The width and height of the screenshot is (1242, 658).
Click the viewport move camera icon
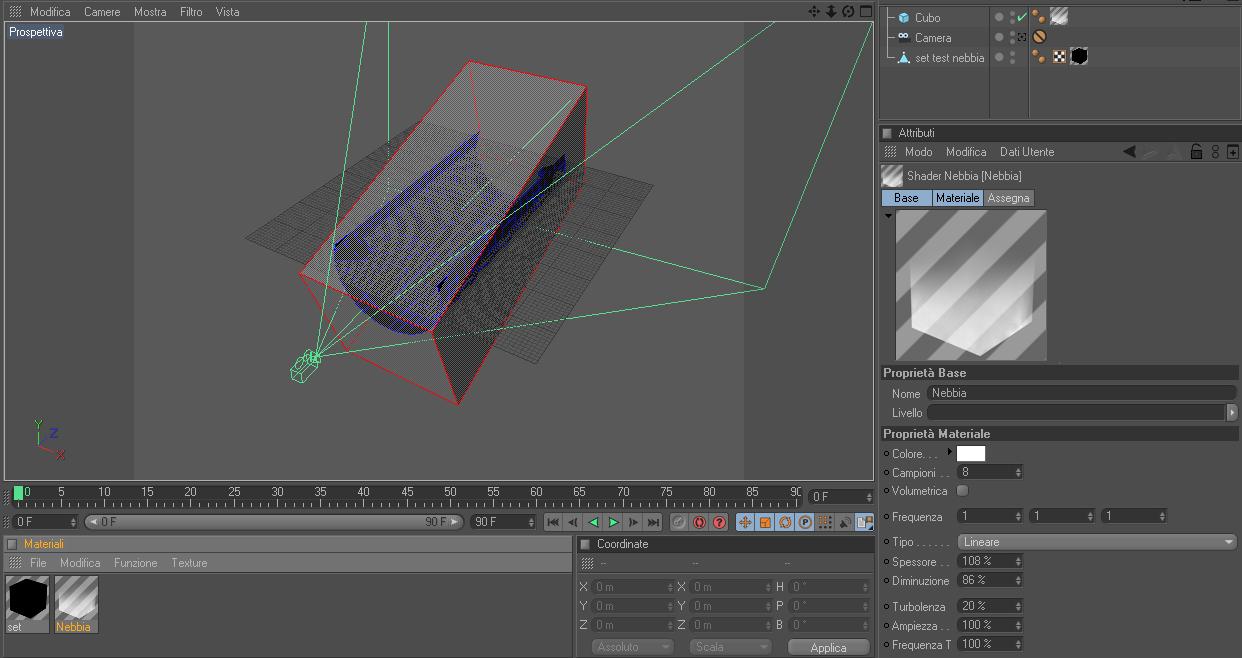point(814,11)
